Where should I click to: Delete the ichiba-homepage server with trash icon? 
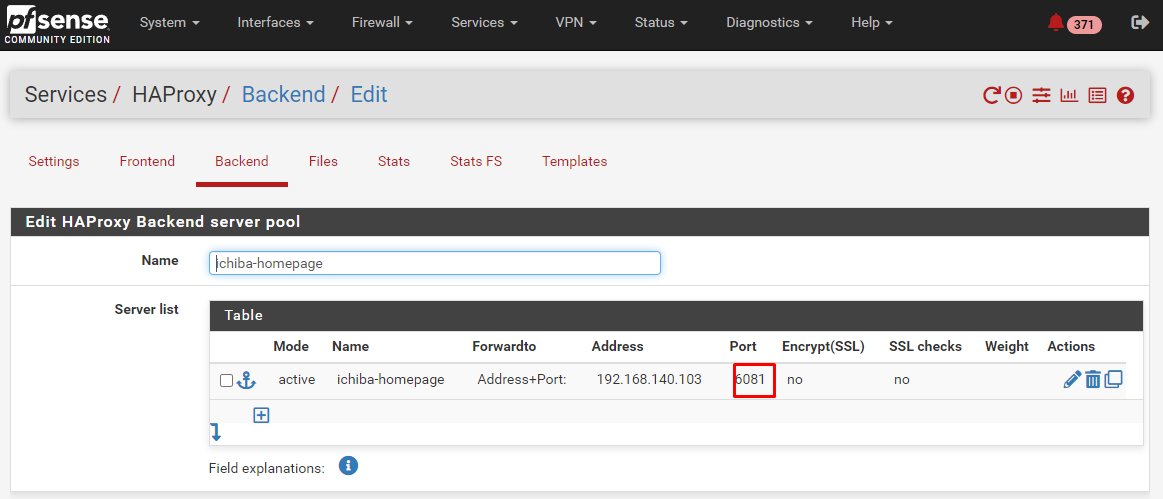click(1093, 380)
